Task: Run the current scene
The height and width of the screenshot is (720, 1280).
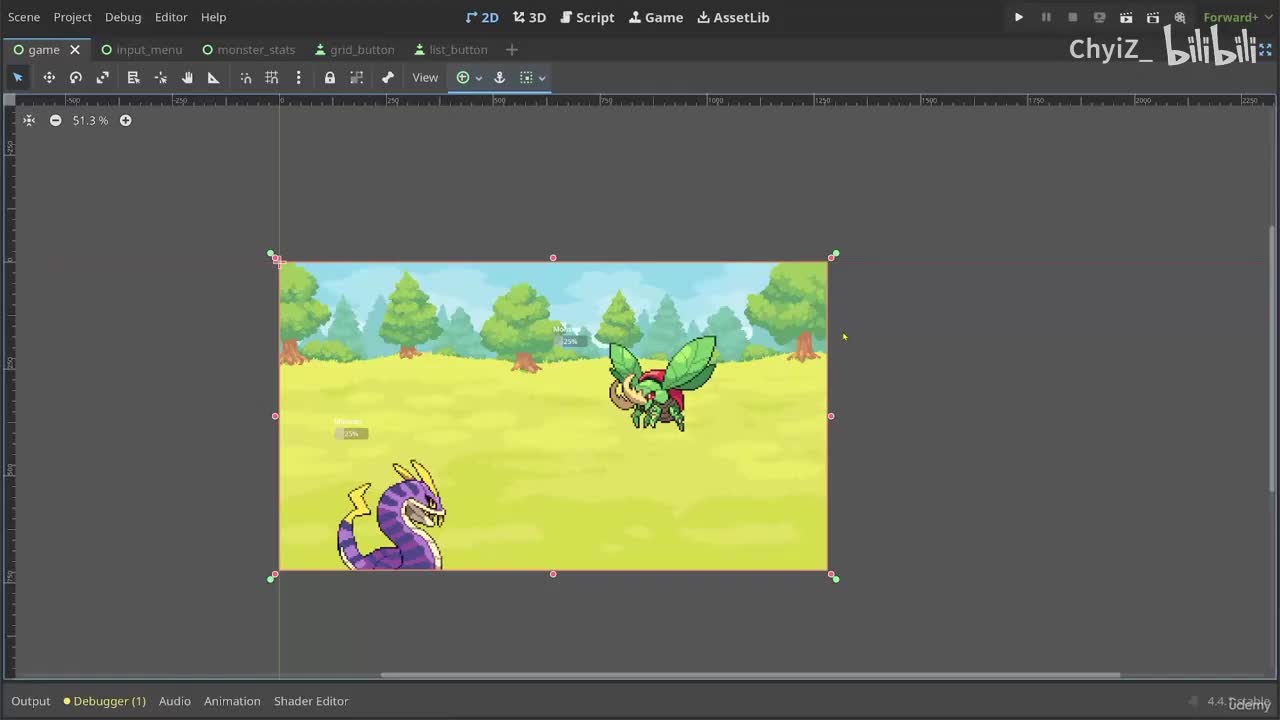Action: click(x=1126, y=17)
